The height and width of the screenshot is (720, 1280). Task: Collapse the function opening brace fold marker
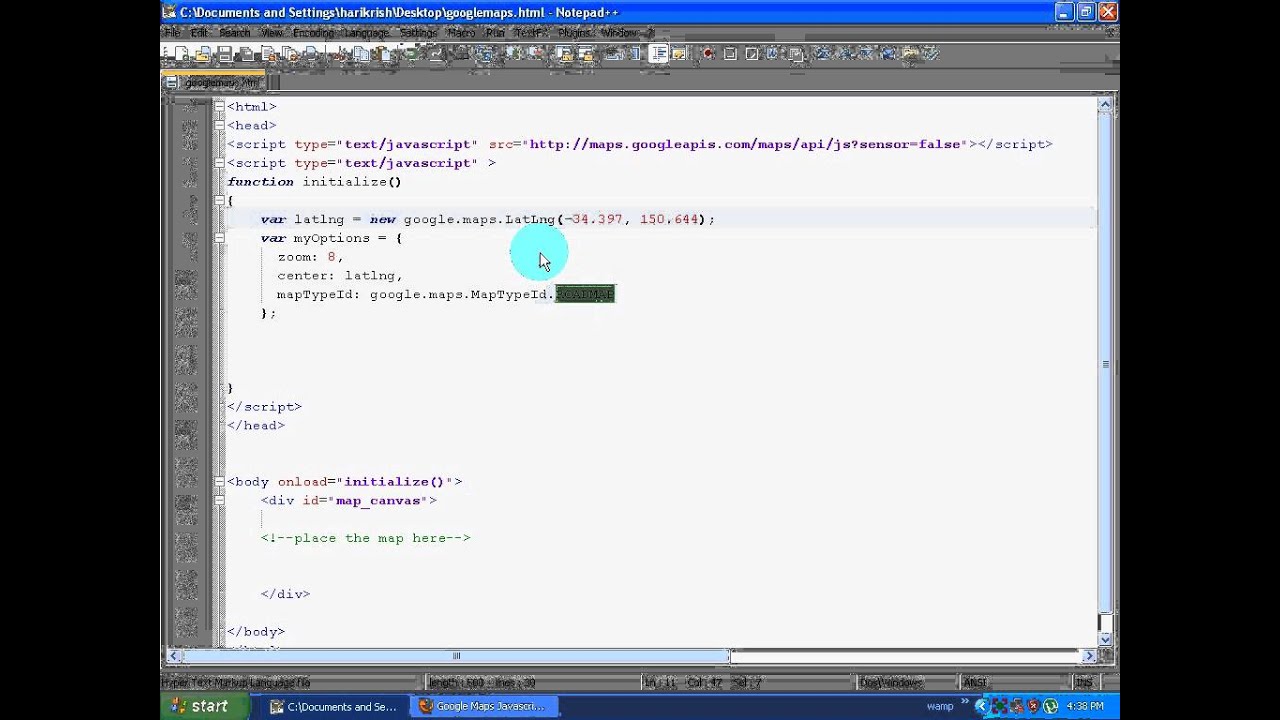pyautogui.click(x=219, y=200)
